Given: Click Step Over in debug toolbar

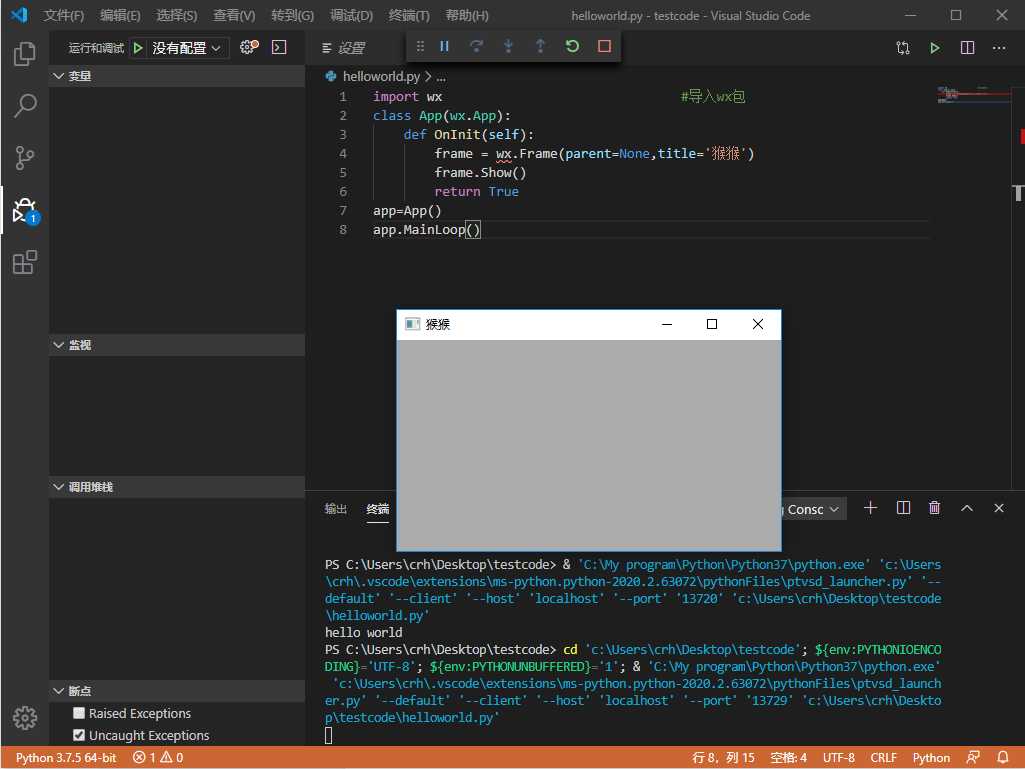Looking at the screenshot, I should [x=477, y=46].
